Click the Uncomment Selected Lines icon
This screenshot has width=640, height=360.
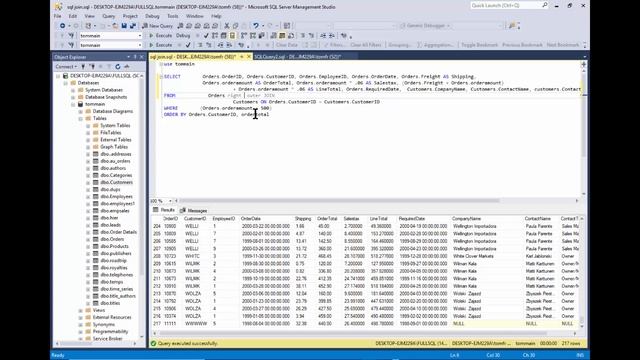(x=311, y=36)
